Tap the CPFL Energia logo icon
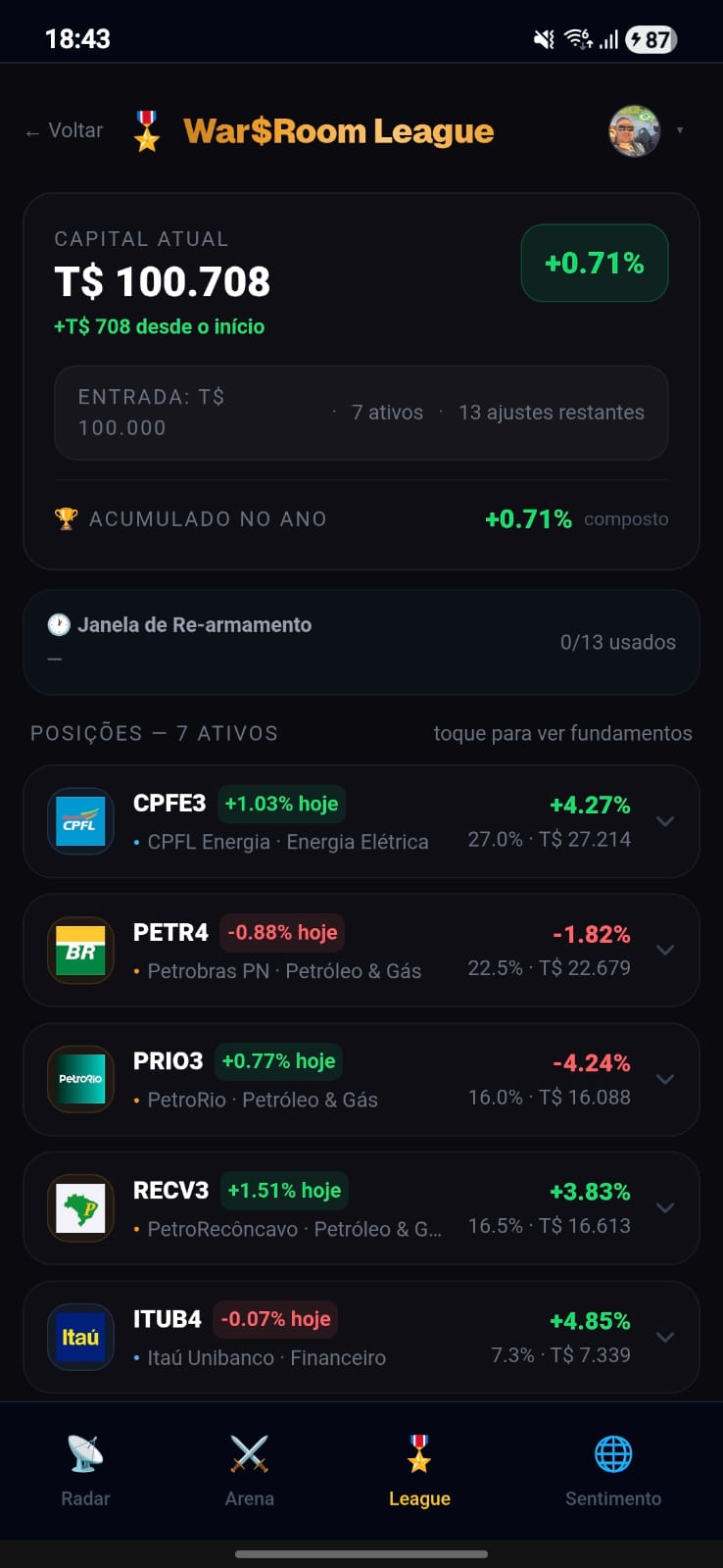 point(80,821)
